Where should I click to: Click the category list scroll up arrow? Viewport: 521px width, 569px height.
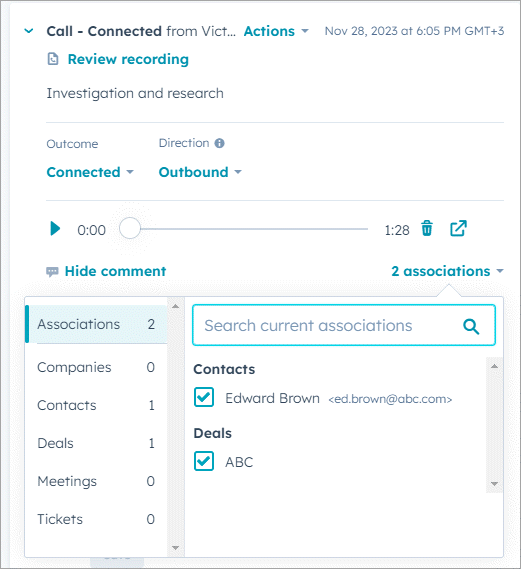coord(176,306)
